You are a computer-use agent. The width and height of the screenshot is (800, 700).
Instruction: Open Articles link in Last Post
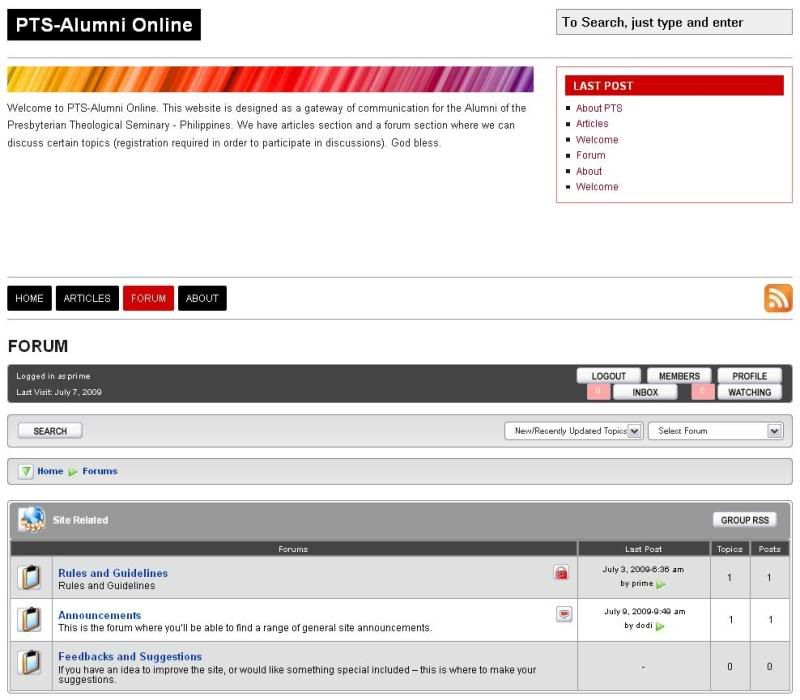(x=592, y=123)
